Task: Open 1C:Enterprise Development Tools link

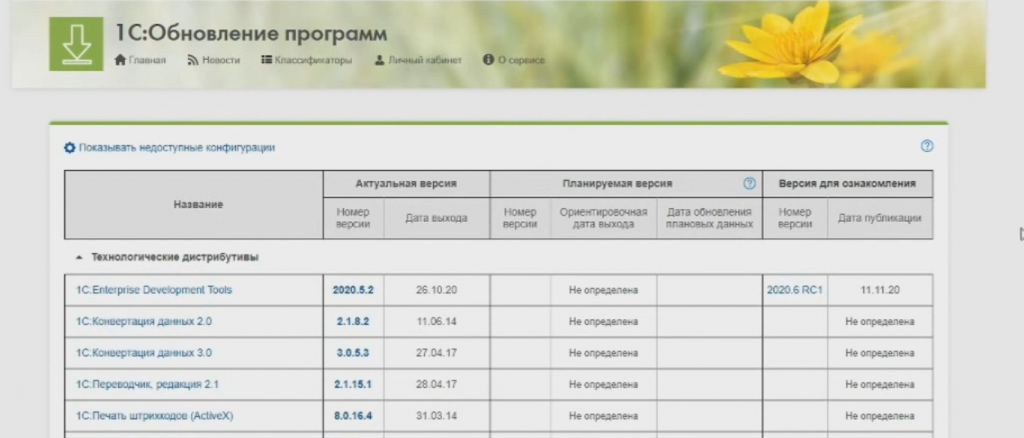Action: (147, 290)
